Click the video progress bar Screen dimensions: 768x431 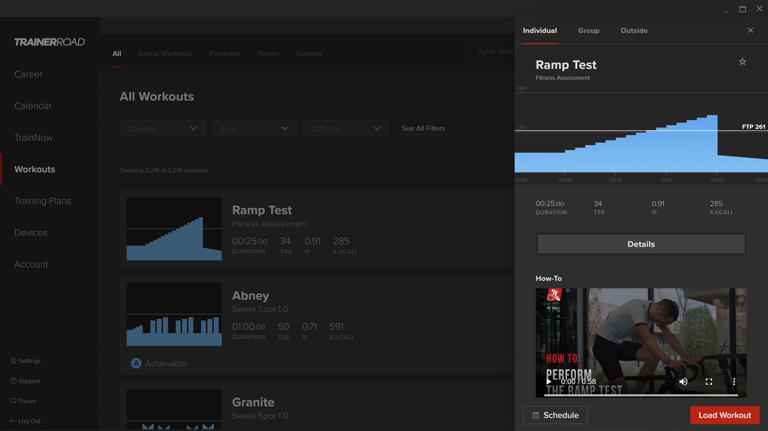point(641,394)
